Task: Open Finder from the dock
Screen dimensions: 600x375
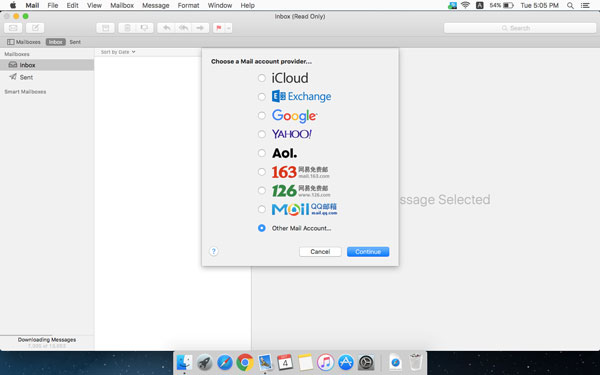Action: 184,362
